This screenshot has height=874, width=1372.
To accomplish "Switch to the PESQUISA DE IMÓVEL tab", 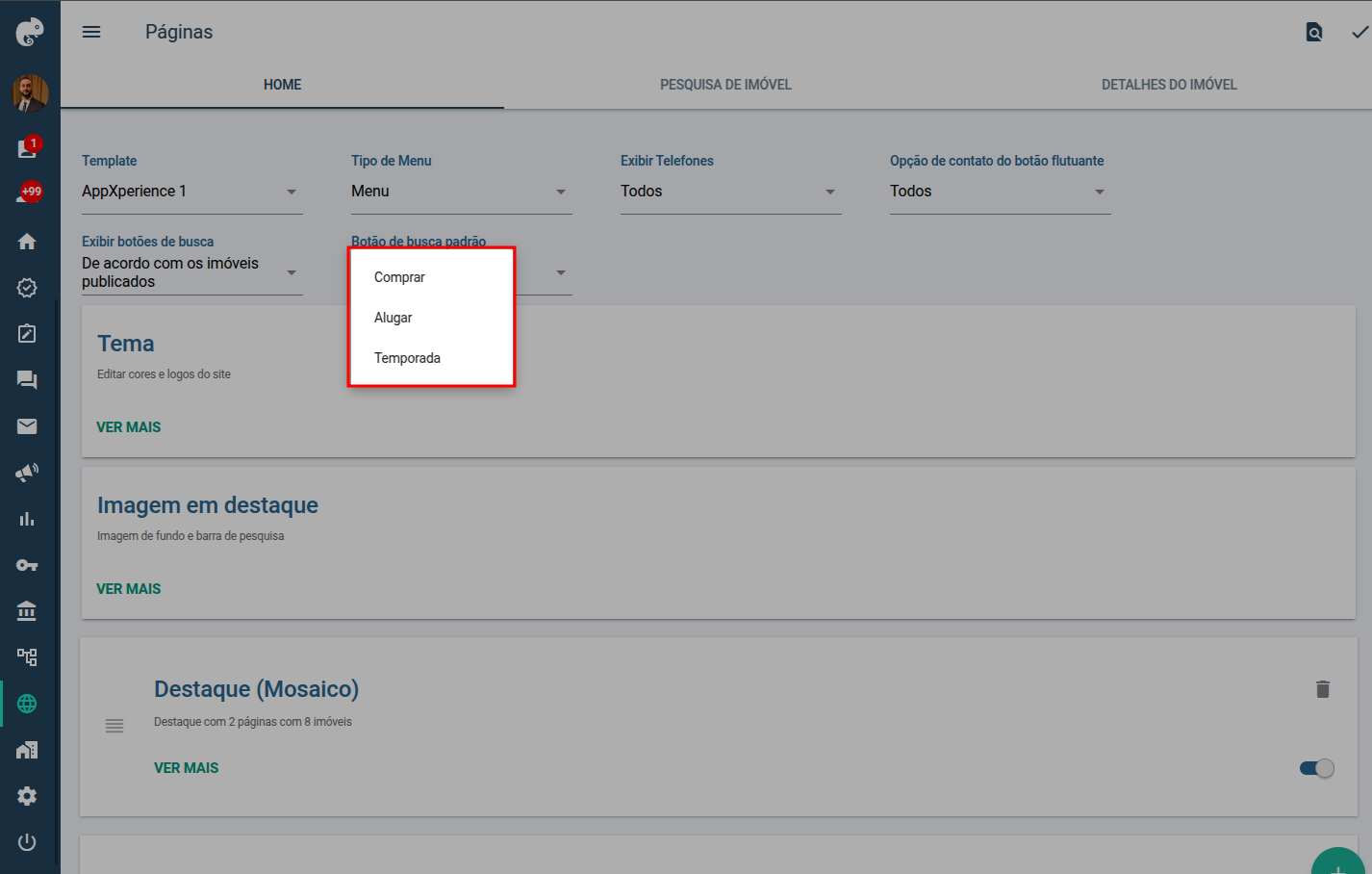I will (x=725, y=85).
